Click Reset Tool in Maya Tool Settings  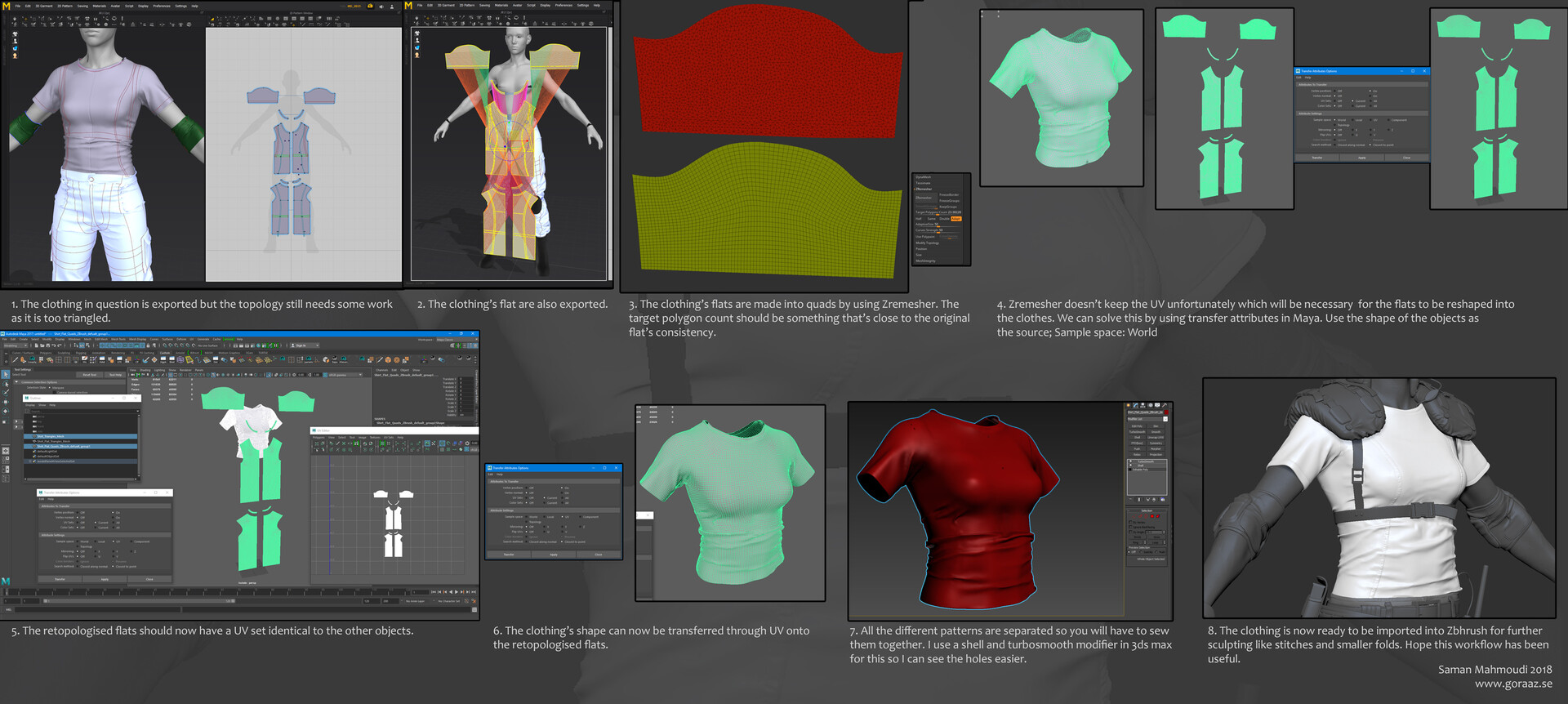click(x=90, y=375)
